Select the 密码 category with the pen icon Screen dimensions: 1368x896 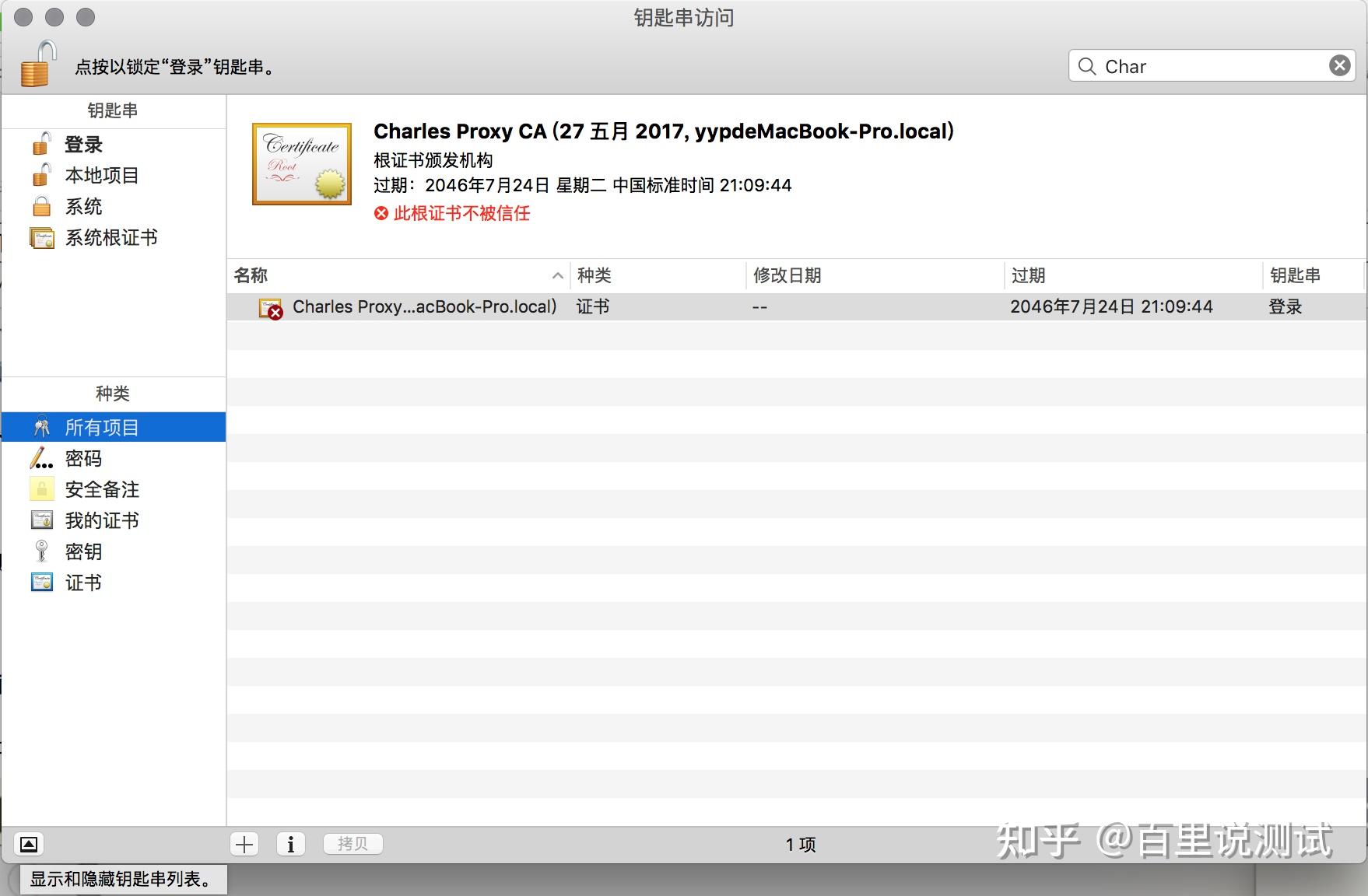tap(82, 458)
